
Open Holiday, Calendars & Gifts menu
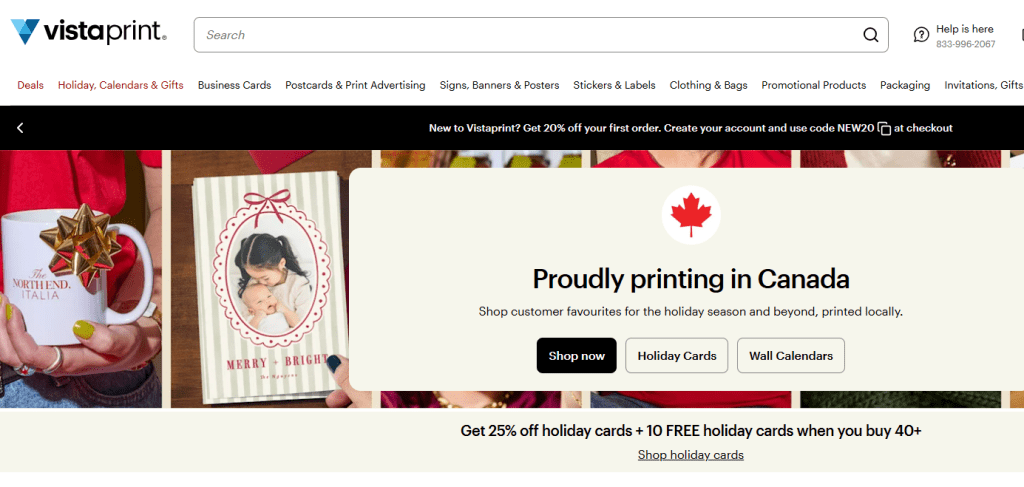point(121,85)
